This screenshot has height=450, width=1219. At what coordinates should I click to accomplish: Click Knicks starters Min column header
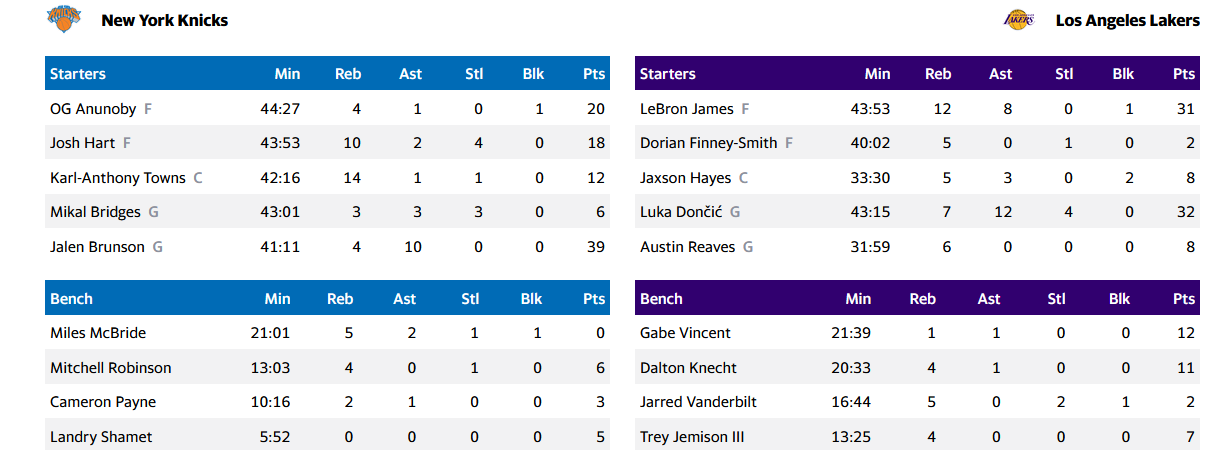click(x=288, y=74)
